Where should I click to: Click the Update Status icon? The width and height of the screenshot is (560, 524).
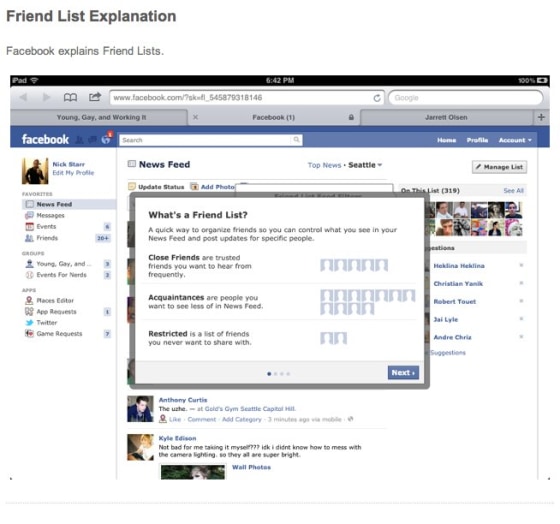(x=132, y=186)
